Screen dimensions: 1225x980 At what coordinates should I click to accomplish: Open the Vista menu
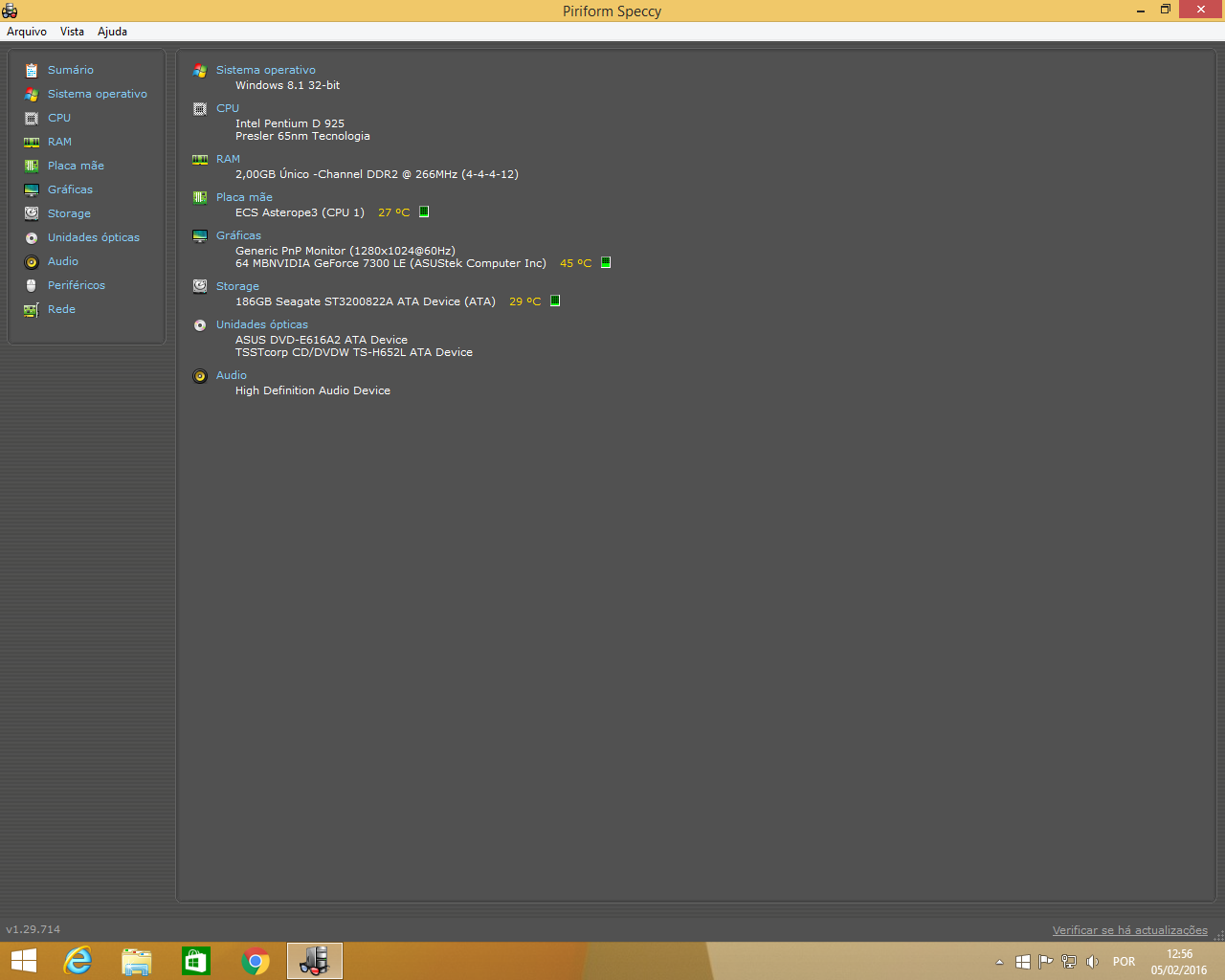(72, 32)
